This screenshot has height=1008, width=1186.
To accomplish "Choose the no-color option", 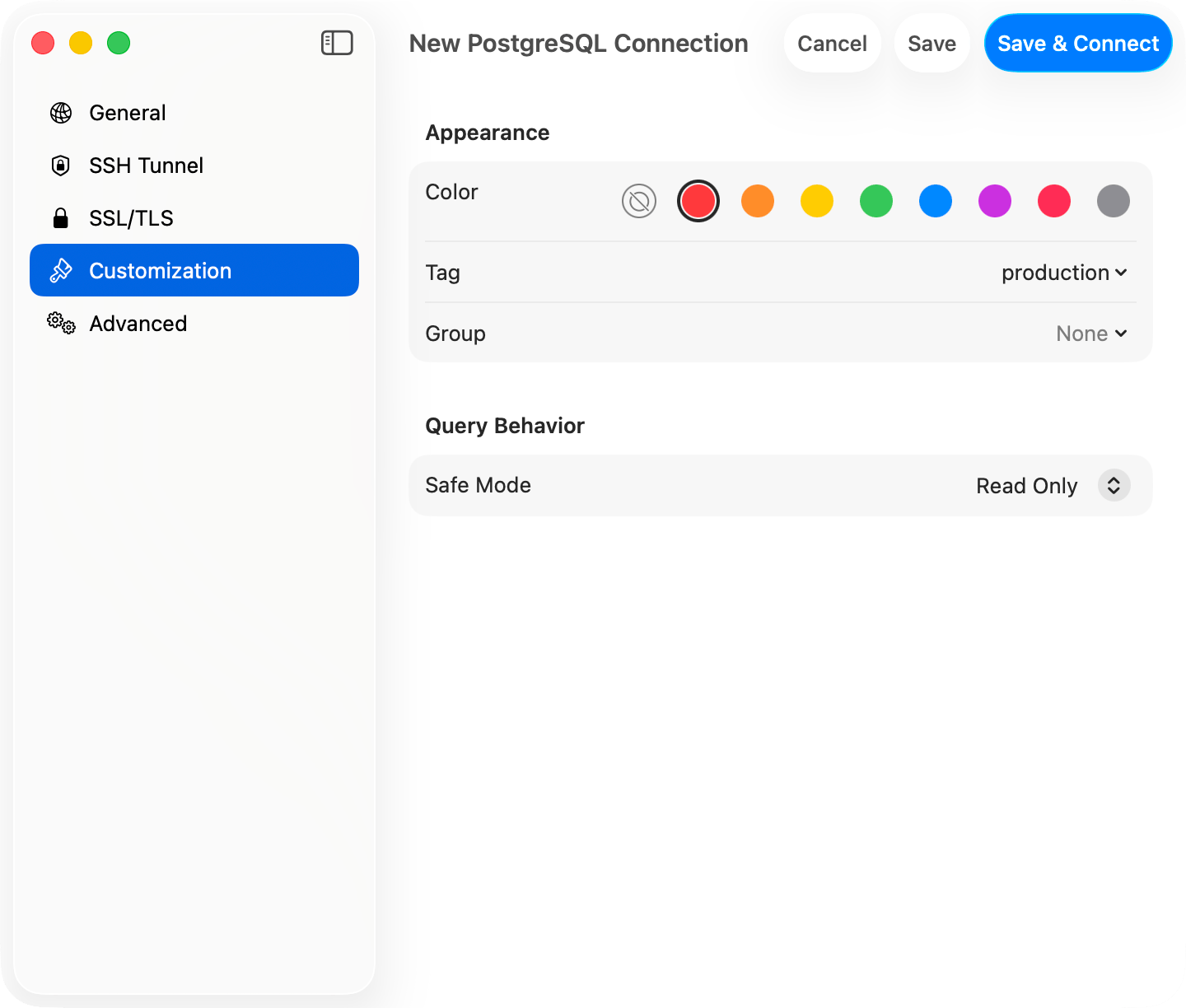I will click(x=639, y=201).
